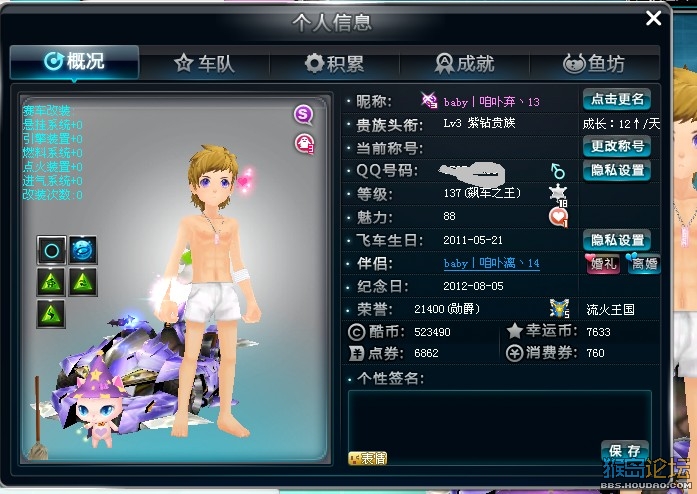The height and width of the screenshot is (494, 697).
Task: Select the blue ring item slot
Action: 52,251
